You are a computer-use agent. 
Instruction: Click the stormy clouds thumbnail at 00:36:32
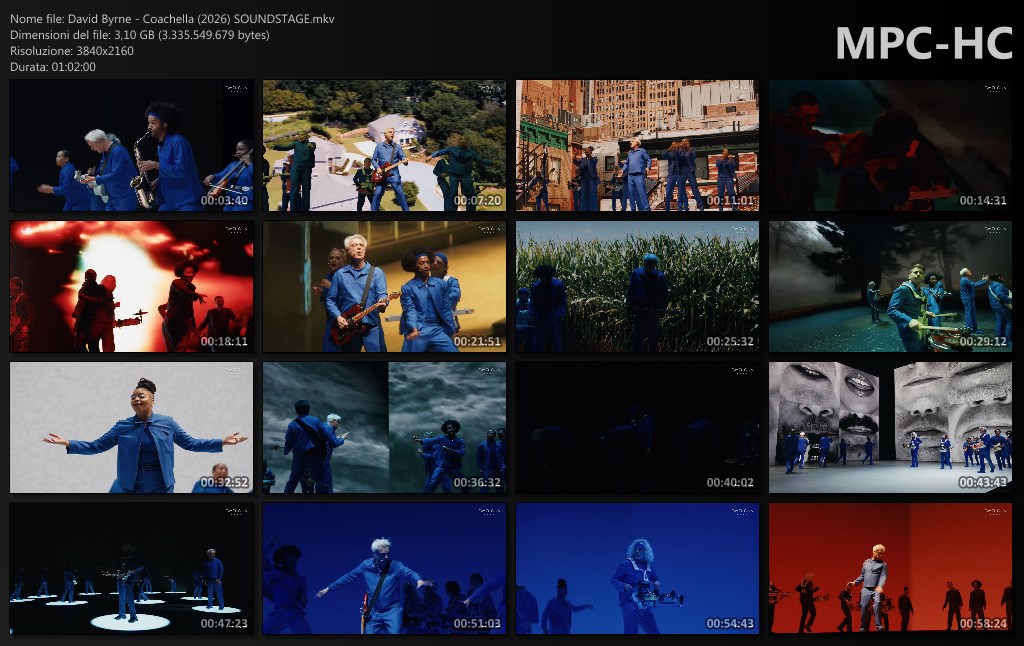384,427
